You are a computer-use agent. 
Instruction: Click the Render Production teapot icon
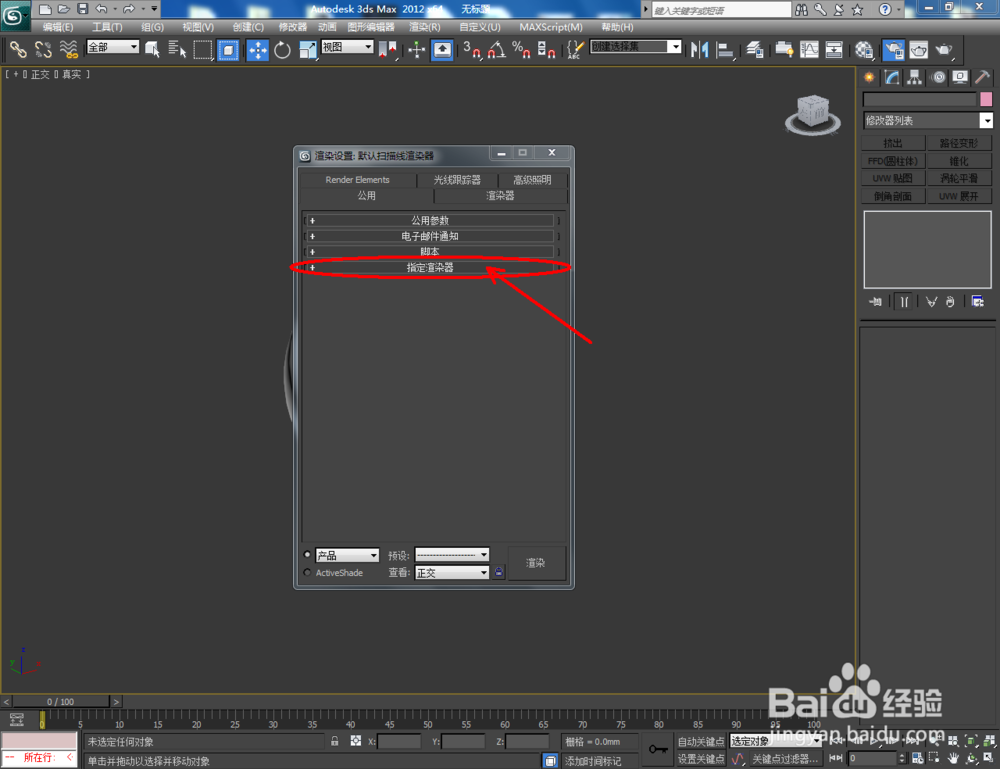[x=944, y=49]
